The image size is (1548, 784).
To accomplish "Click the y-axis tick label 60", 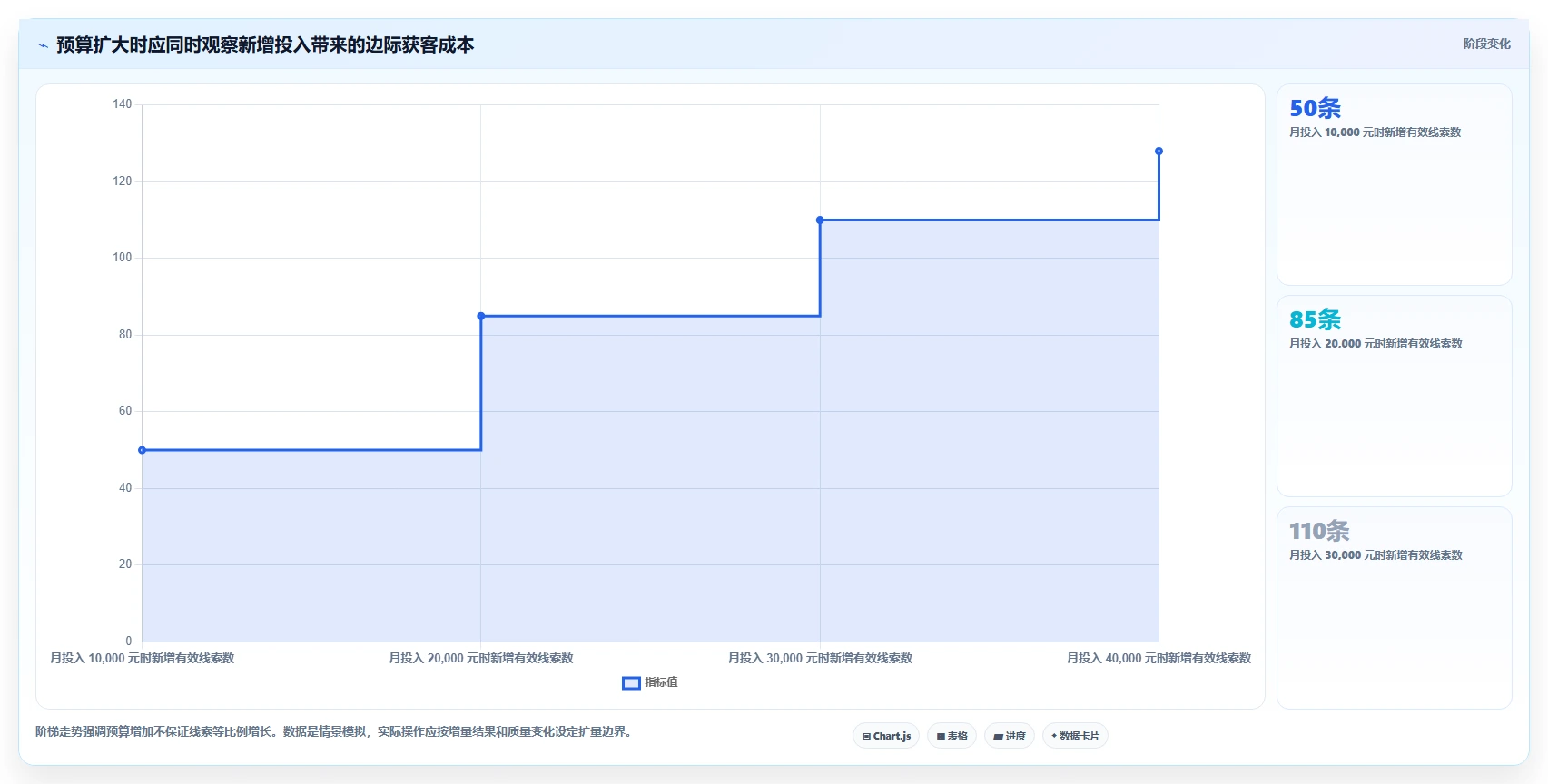I will click(x=125, y=411).
